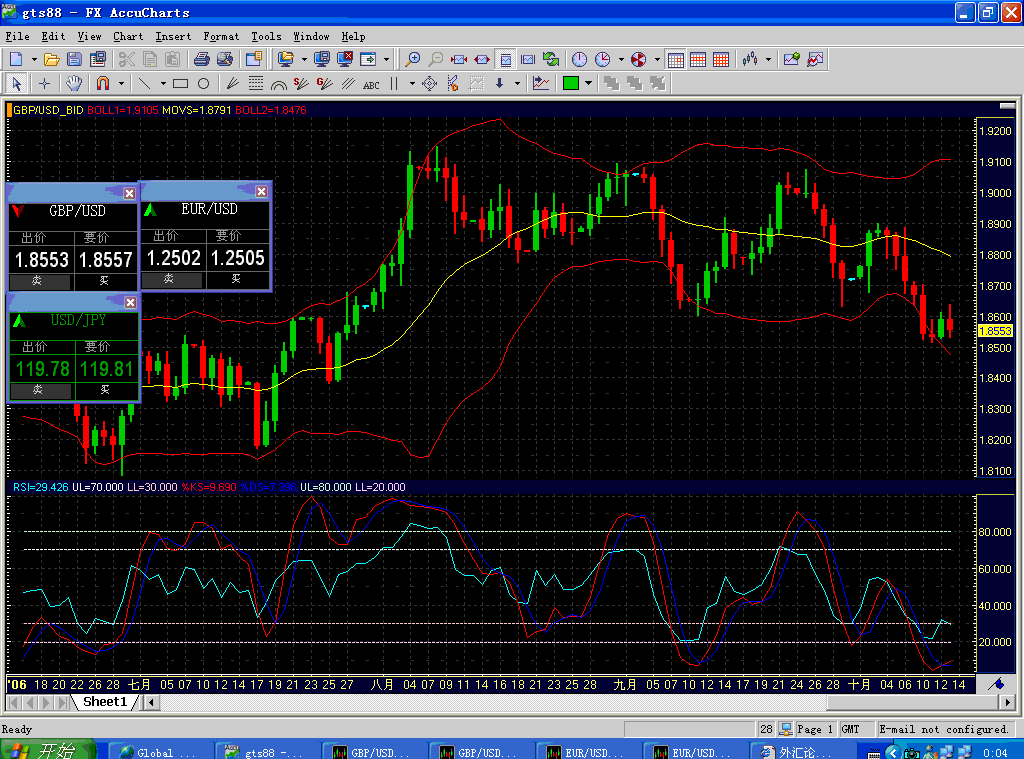Click the zoom in magnifier icon
1024x759 pixels.
click(x=414, y=59)
